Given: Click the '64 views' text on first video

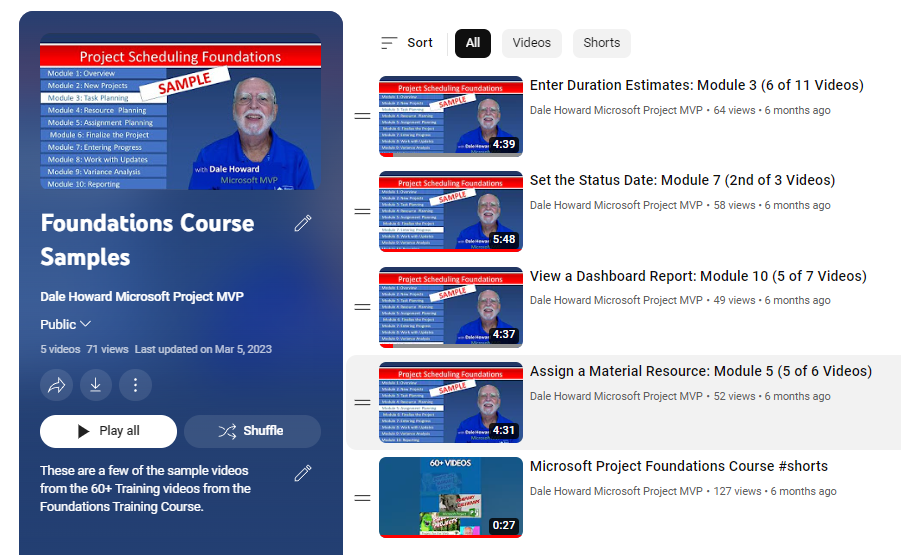Looking at the screenshot, I should (x=734, y=110).
